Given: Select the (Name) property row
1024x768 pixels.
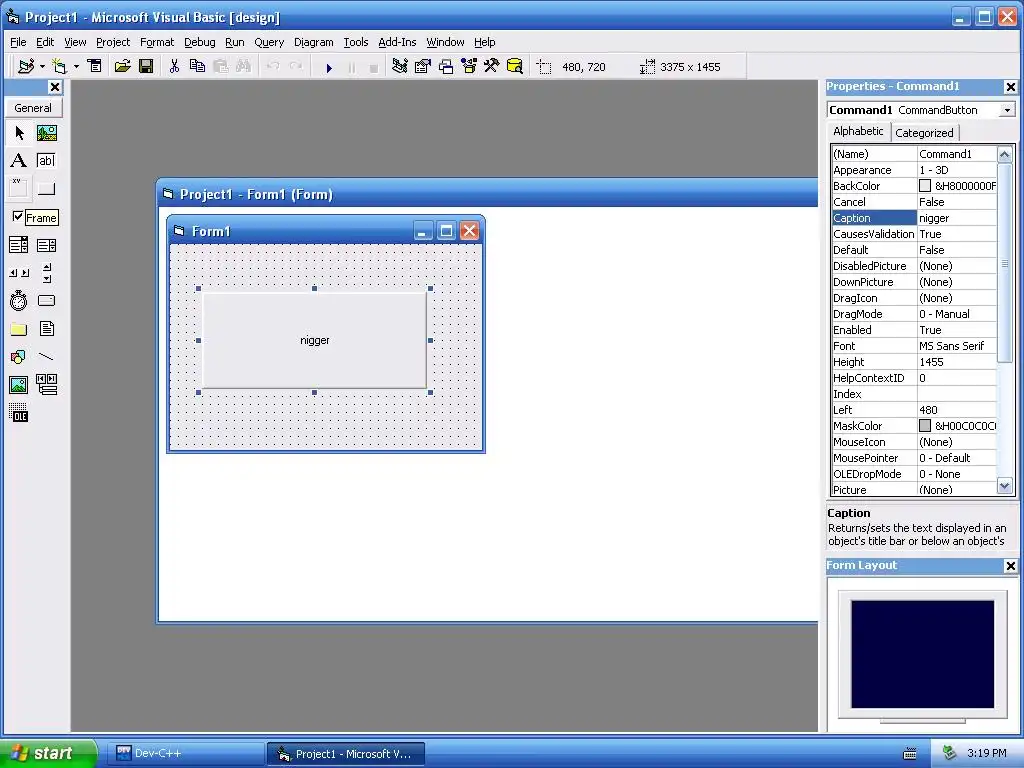Looking at the screenshot, I should click(914, 154).
